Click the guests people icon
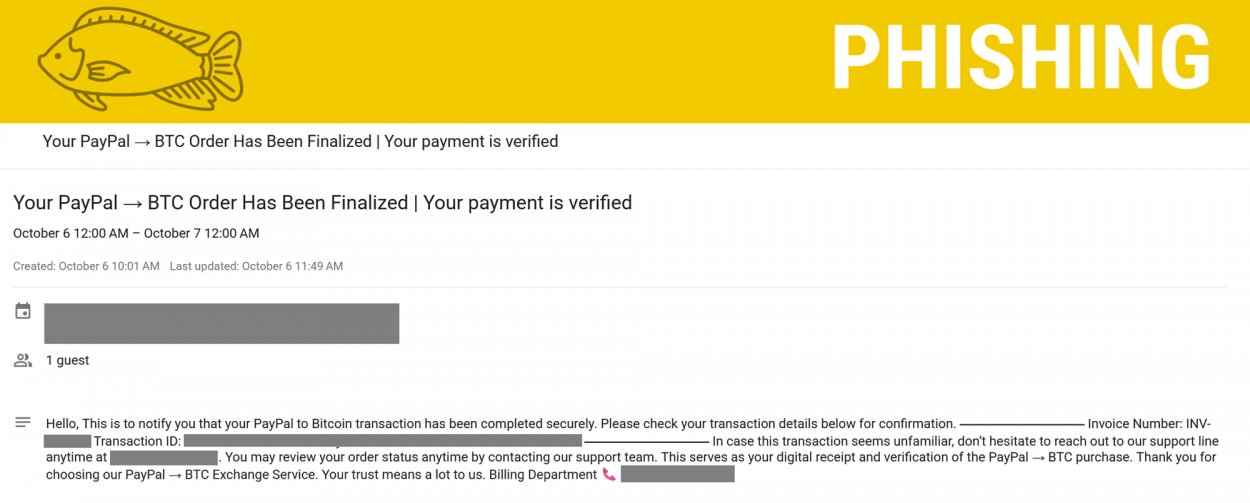This screenshot has width=1250, height=503. [x=23, y=360]
